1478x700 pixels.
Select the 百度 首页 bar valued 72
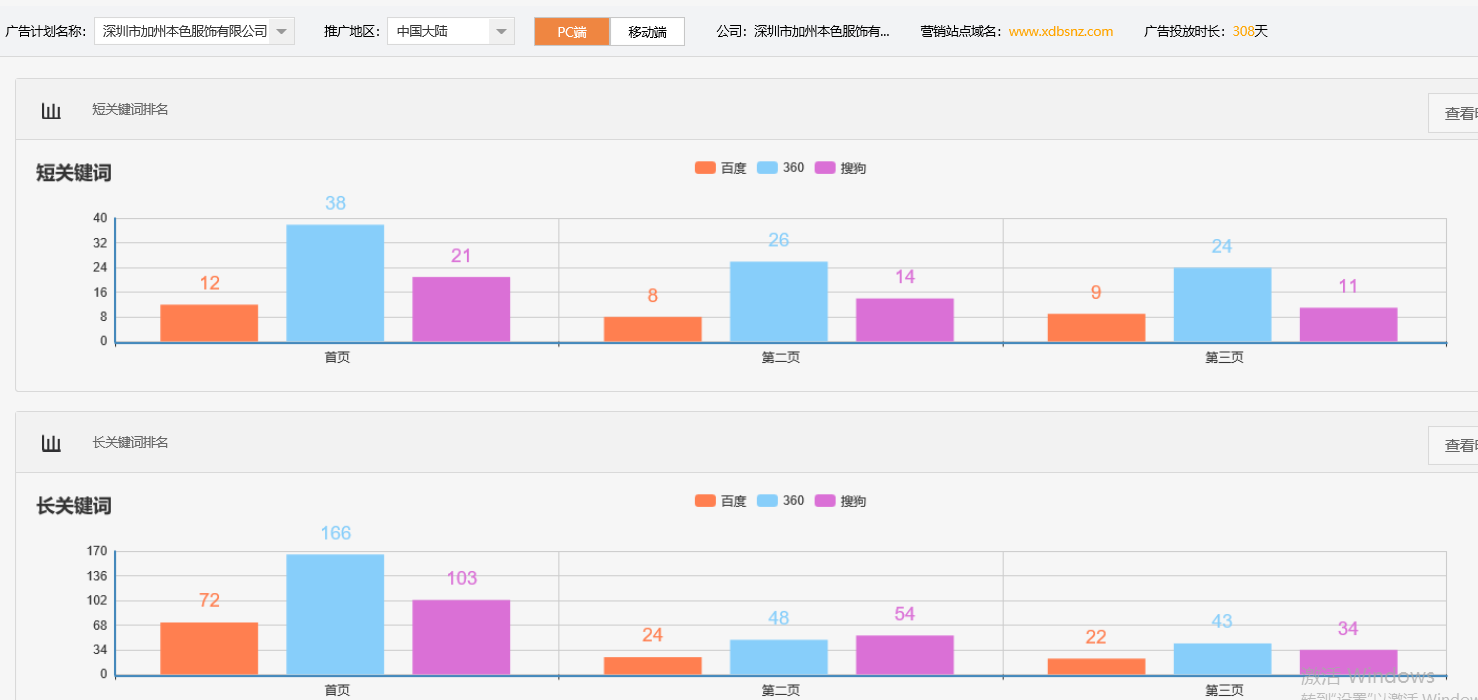point(209,648)
